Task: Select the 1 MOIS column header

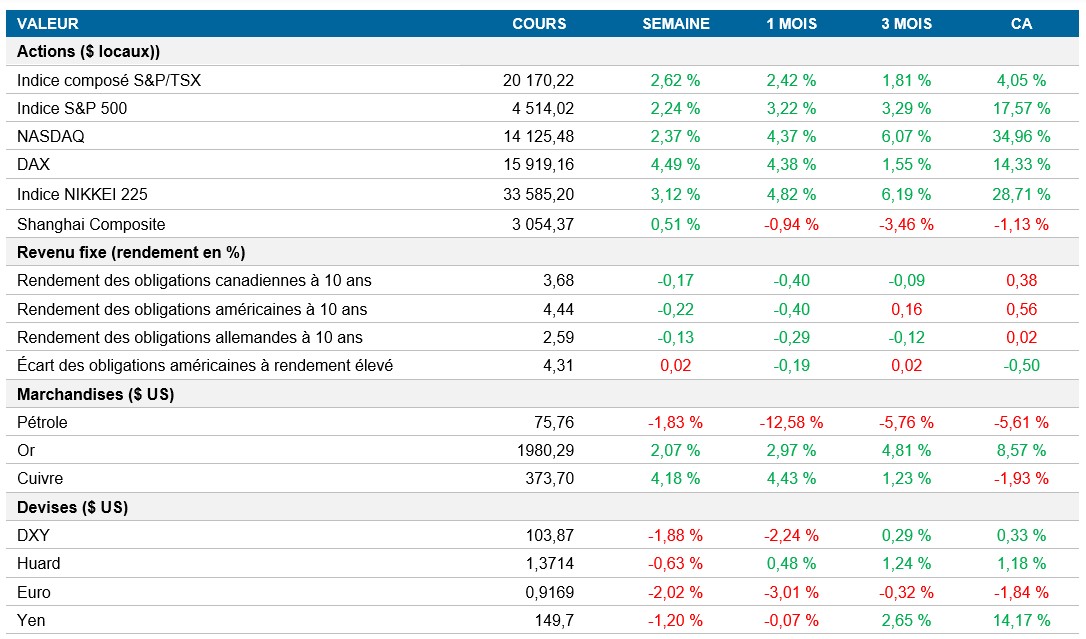Action: click(791, 24)
